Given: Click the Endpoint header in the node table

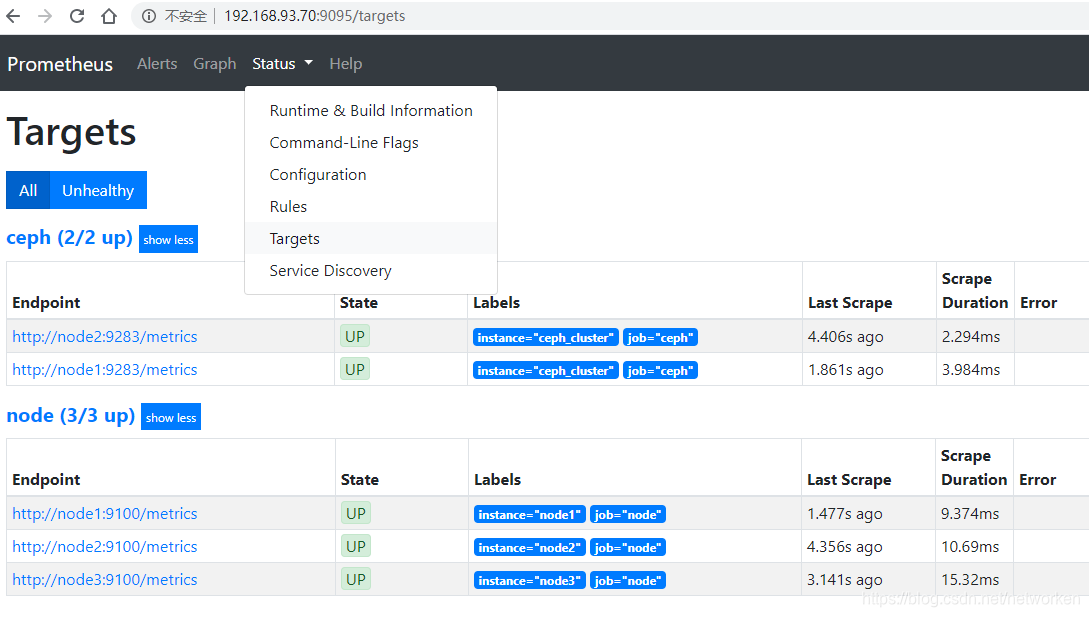Looking at the screenshot, I should pyautogui.click(x=46, y=480).
